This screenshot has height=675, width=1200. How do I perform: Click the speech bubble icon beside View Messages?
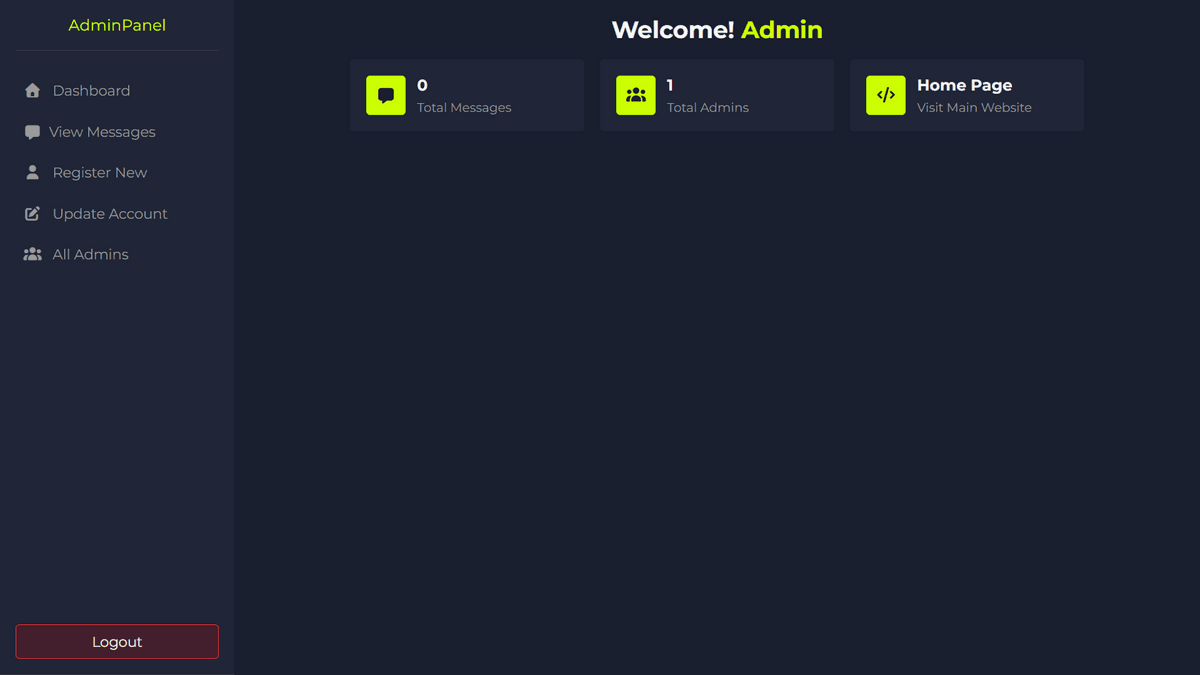click(32, 132)
